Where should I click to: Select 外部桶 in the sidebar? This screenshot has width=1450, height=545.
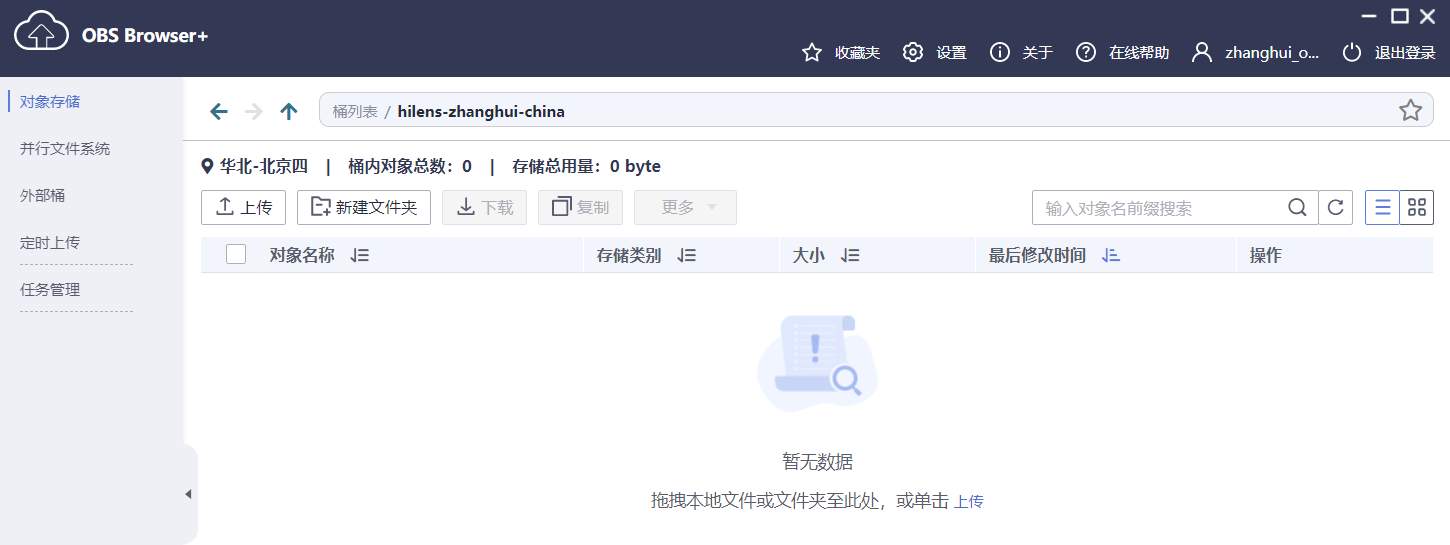pos(43,195)
